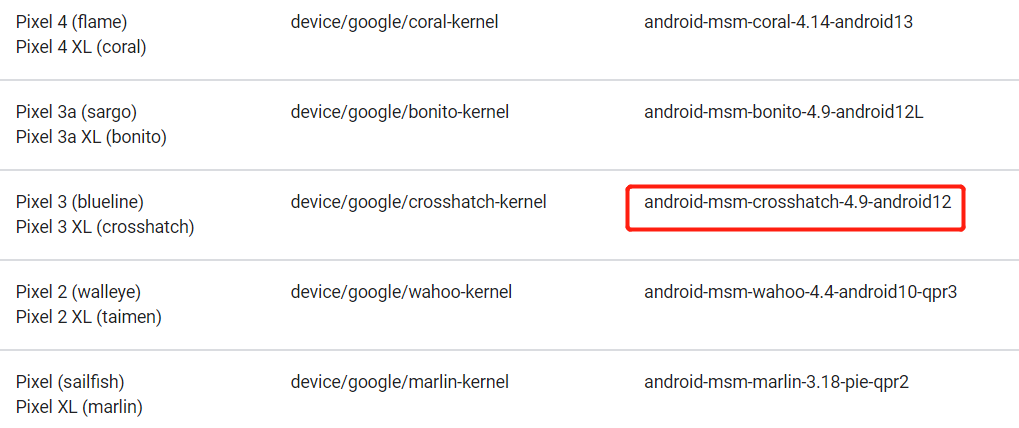Click the android-msm-bonito-4.9-android12L branch text
This screenshot has height=428, width=1019.
coord(783,111)
